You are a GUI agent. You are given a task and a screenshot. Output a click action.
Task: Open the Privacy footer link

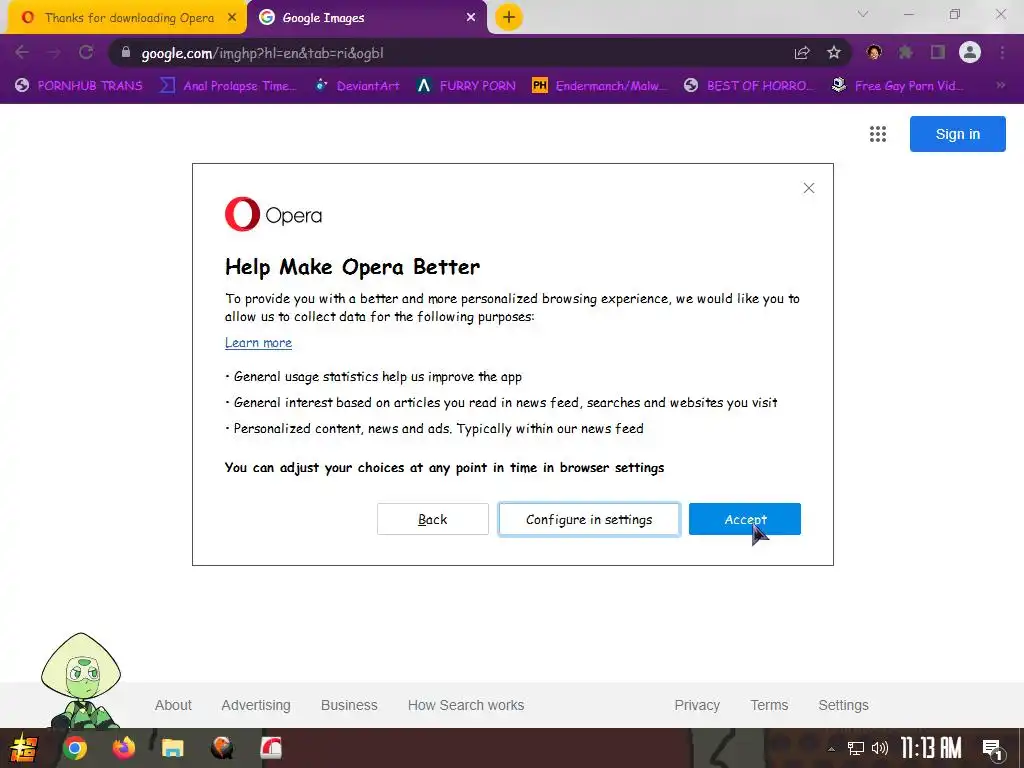tap(697, 705)
